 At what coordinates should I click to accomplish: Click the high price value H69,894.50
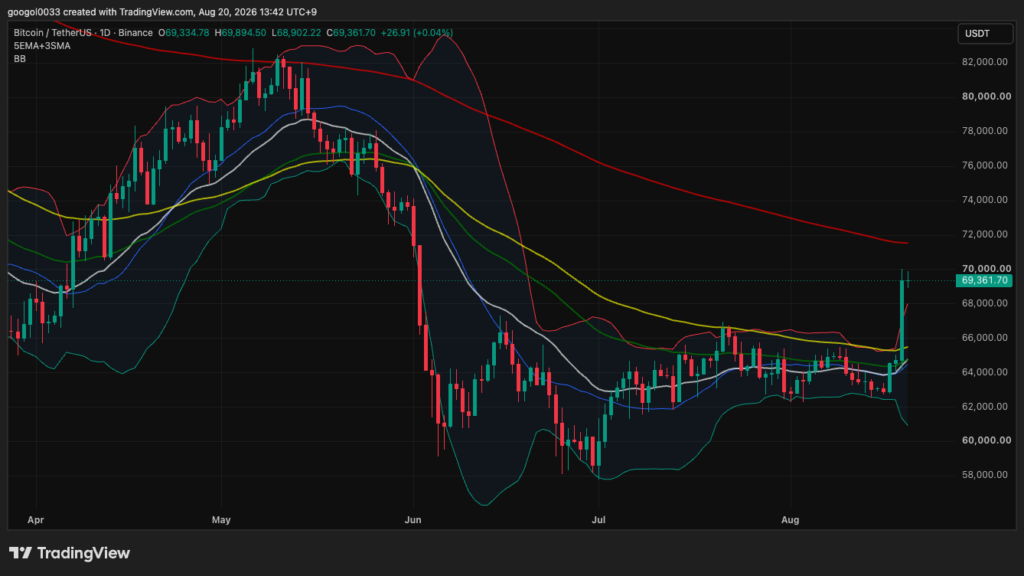point(240,33)
